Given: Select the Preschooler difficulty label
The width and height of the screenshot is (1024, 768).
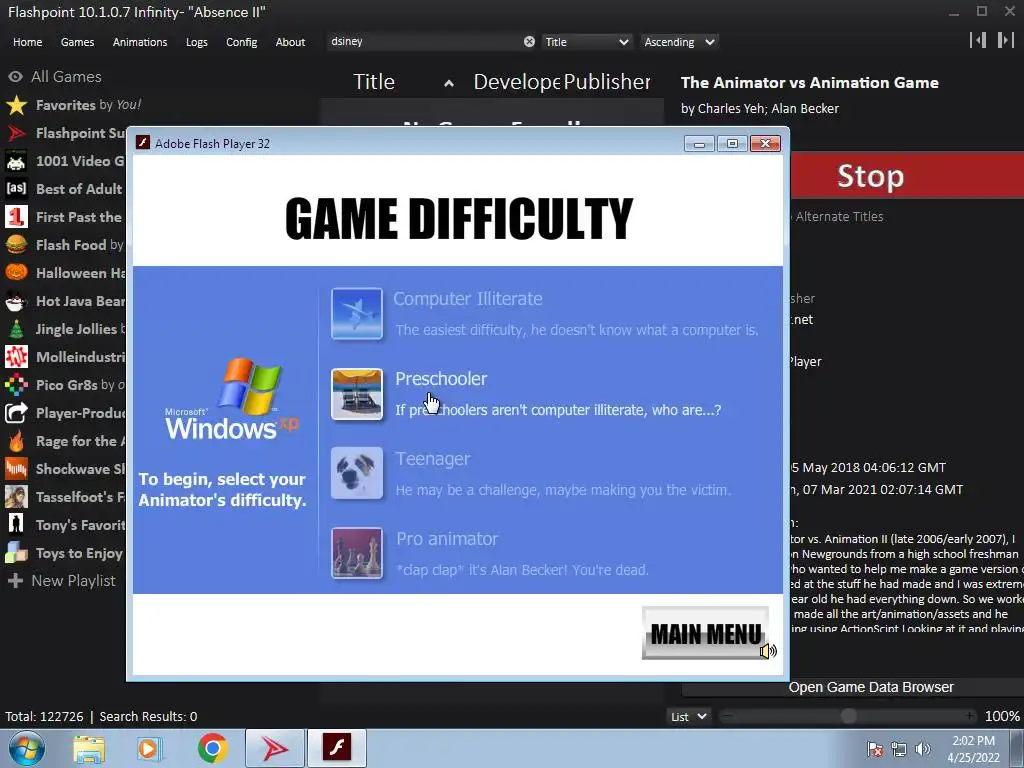Looking at the screenshot, I should point(441,379).
